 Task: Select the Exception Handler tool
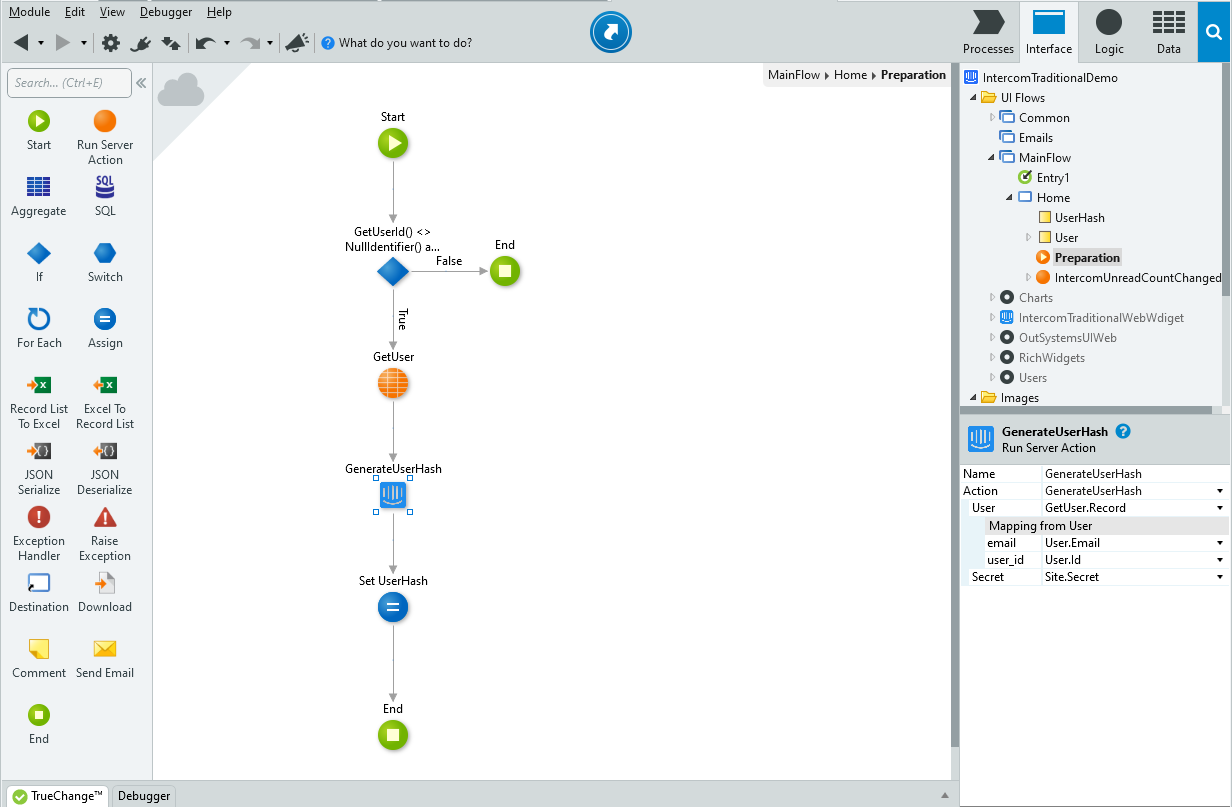click(x=39, y=534)
